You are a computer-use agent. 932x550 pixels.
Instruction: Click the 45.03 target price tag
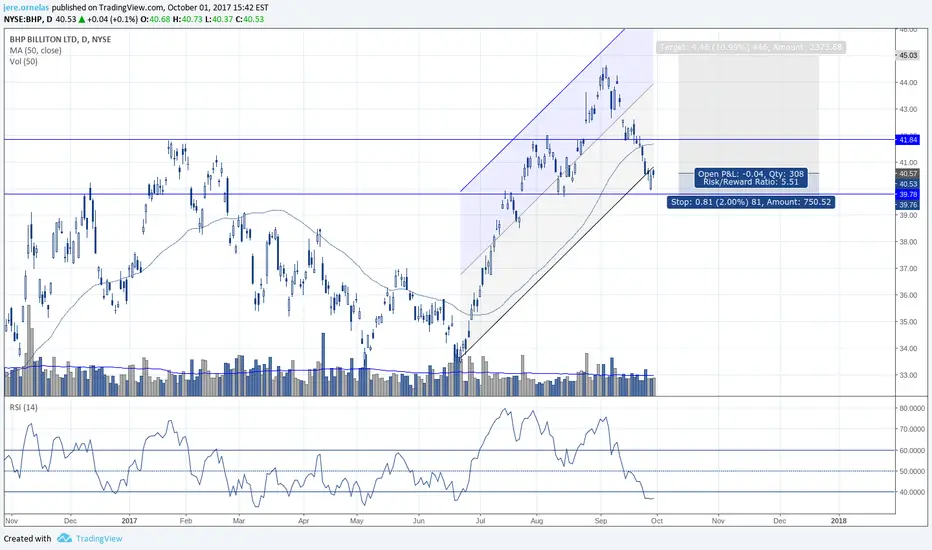[908, 55]
